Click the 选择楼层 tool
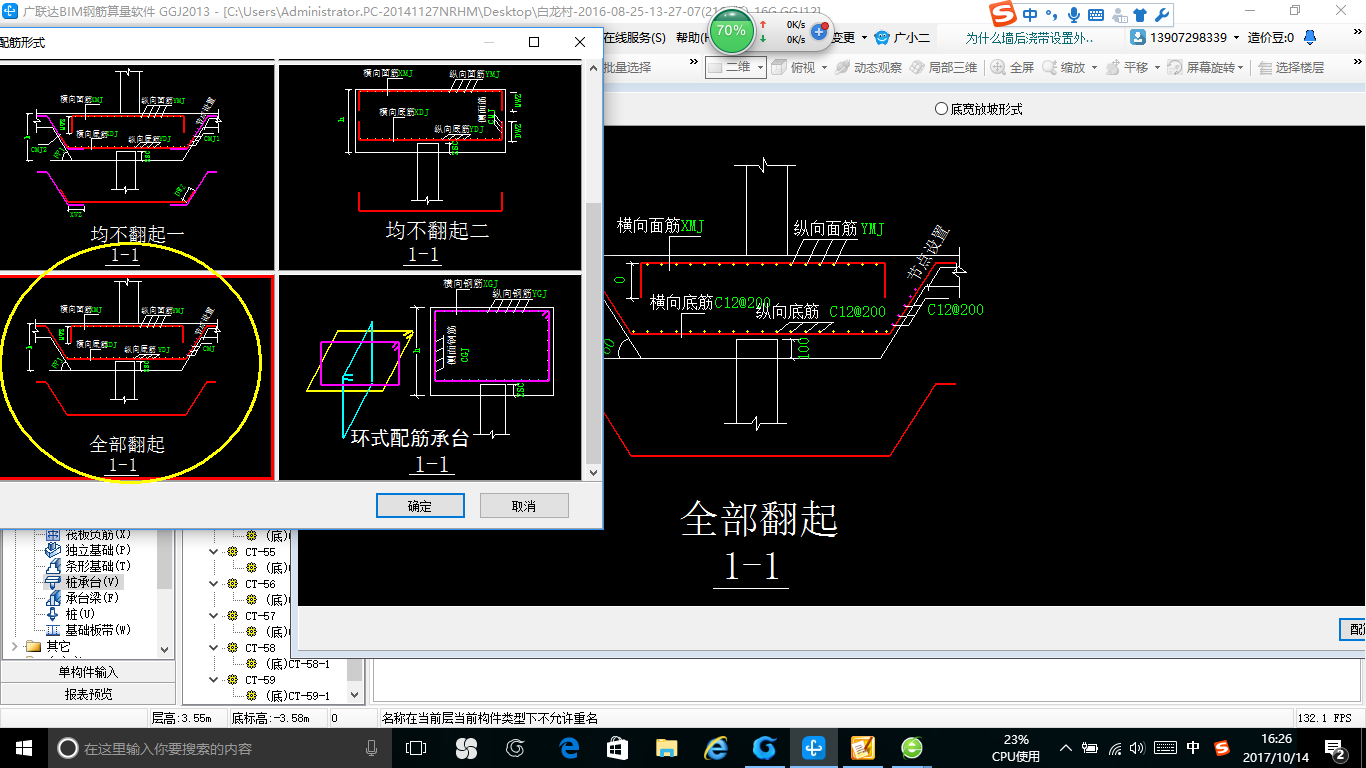 click(1291, 67)
